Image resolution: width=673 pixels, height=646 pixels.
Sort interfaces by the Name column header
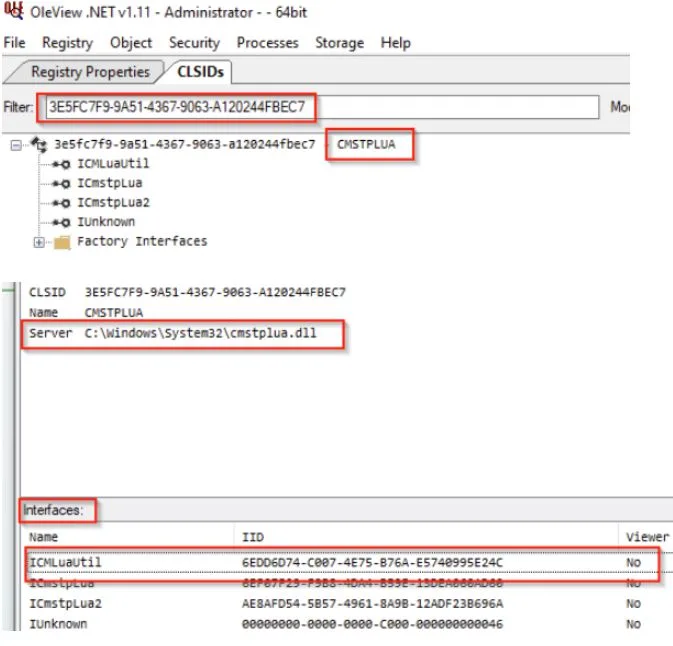(43, 537)
